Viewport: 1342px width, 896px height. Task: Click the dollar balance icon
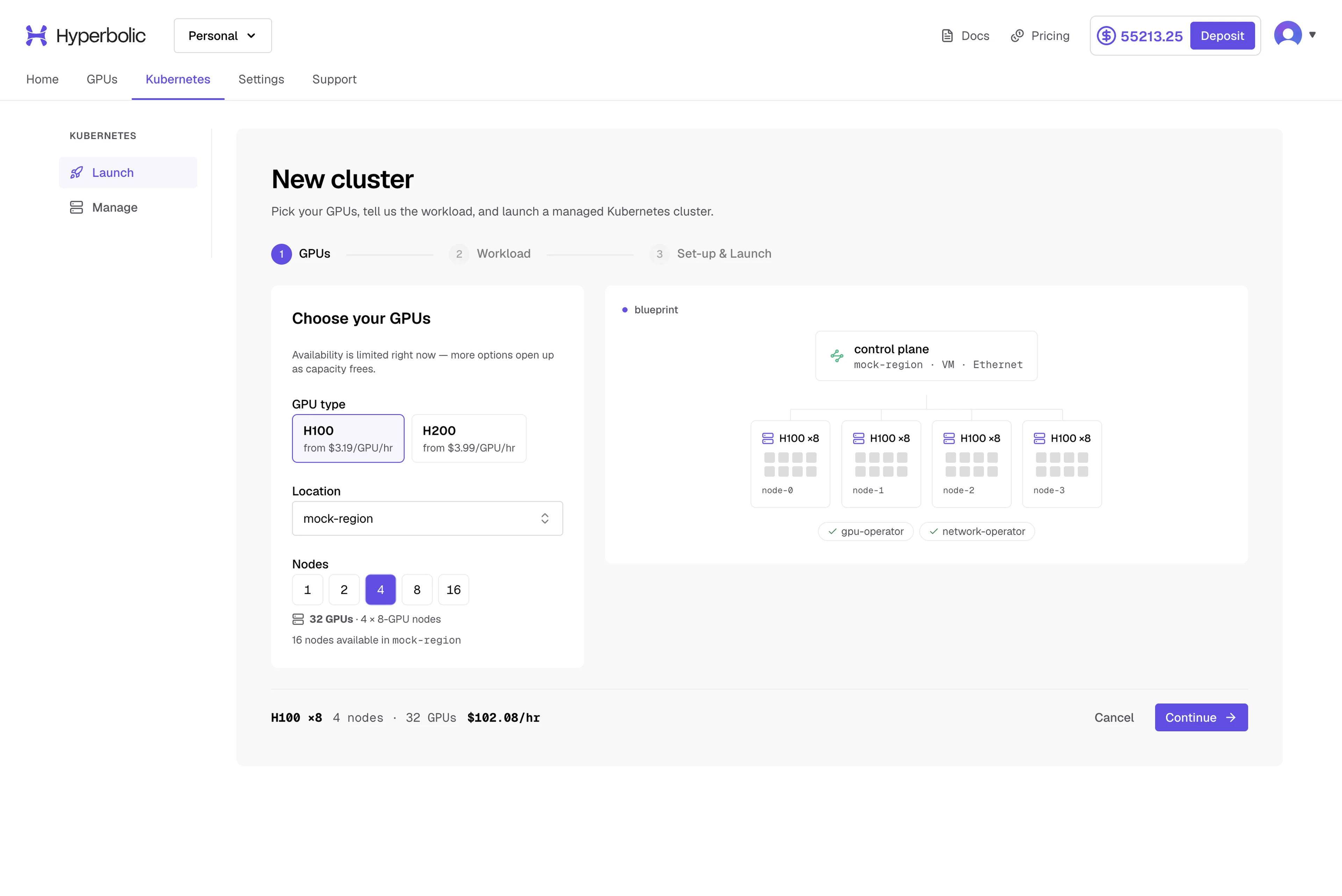point(1106,35)
